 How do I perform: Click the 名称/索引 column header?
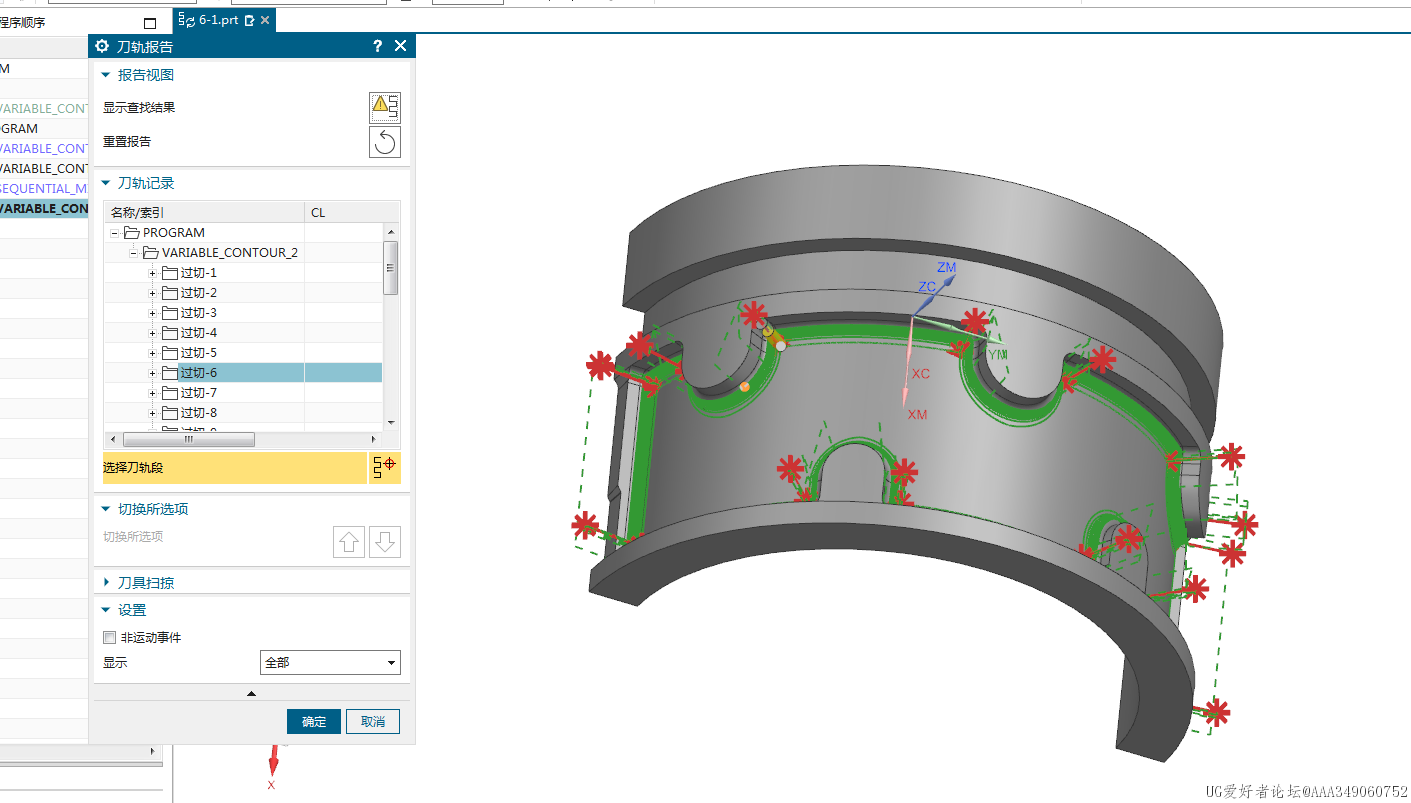tap(205, 212)
